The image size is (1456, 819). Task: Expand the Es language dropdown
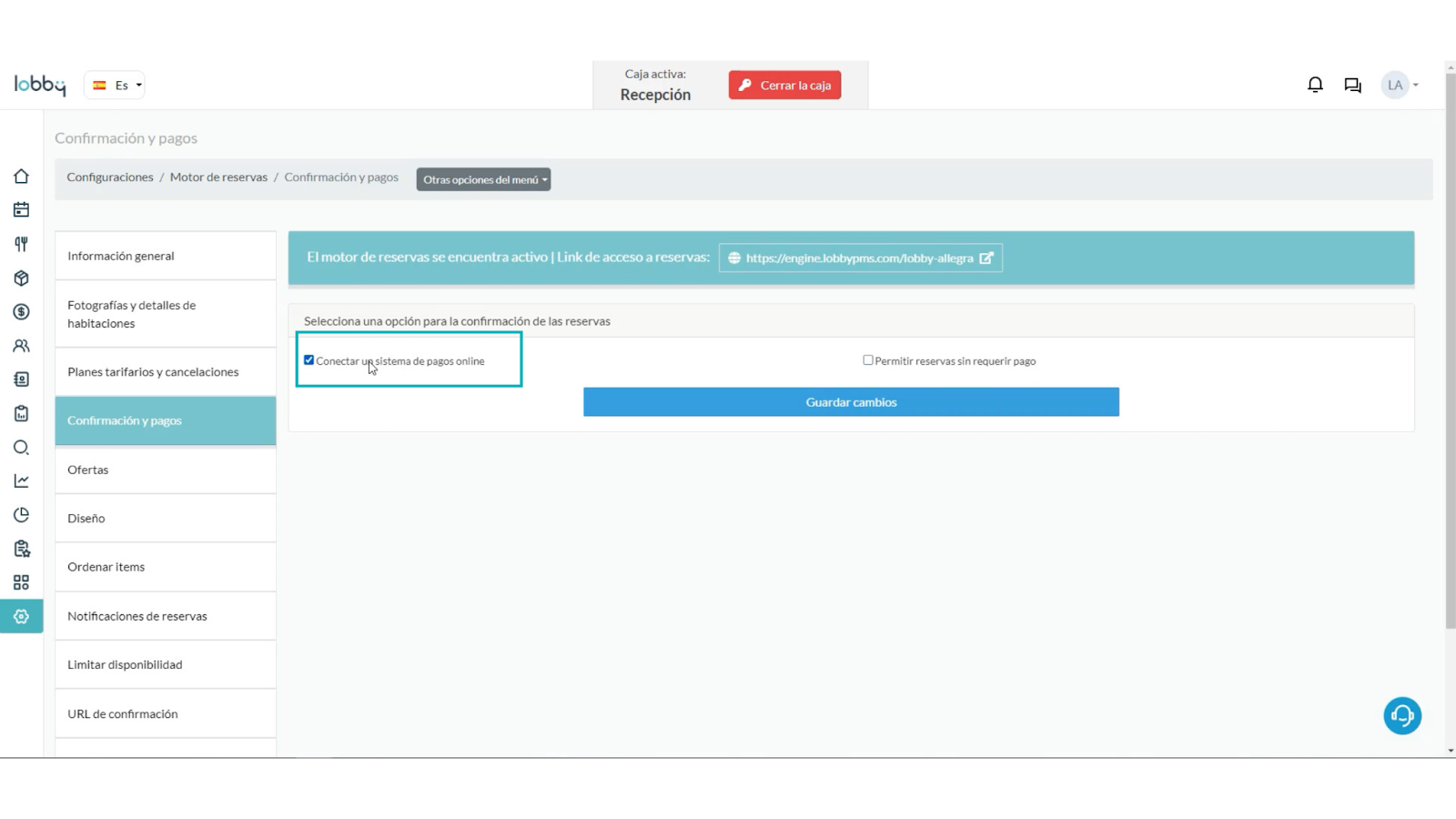coord(116,86)
